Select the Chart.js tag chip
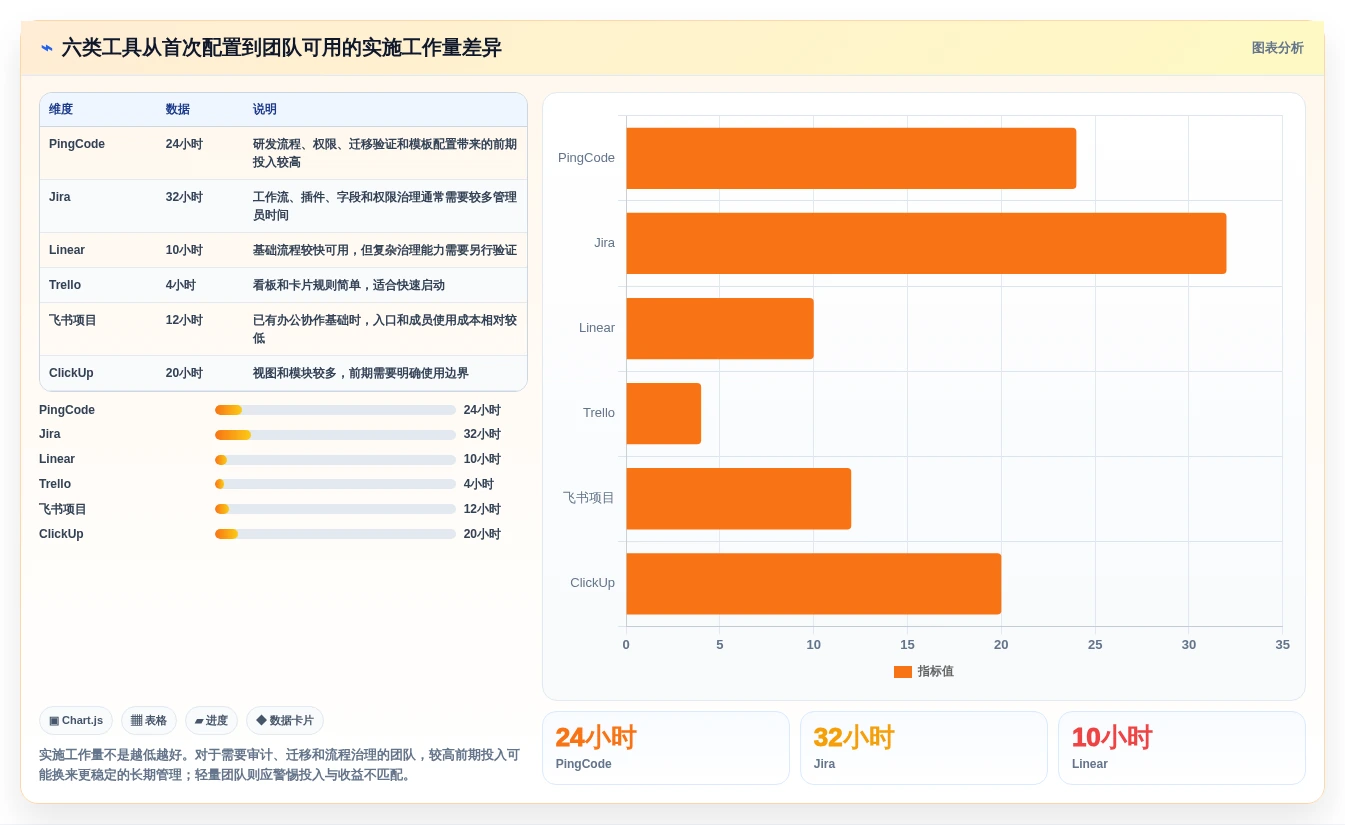1345x825 pixels. (76, 720)
